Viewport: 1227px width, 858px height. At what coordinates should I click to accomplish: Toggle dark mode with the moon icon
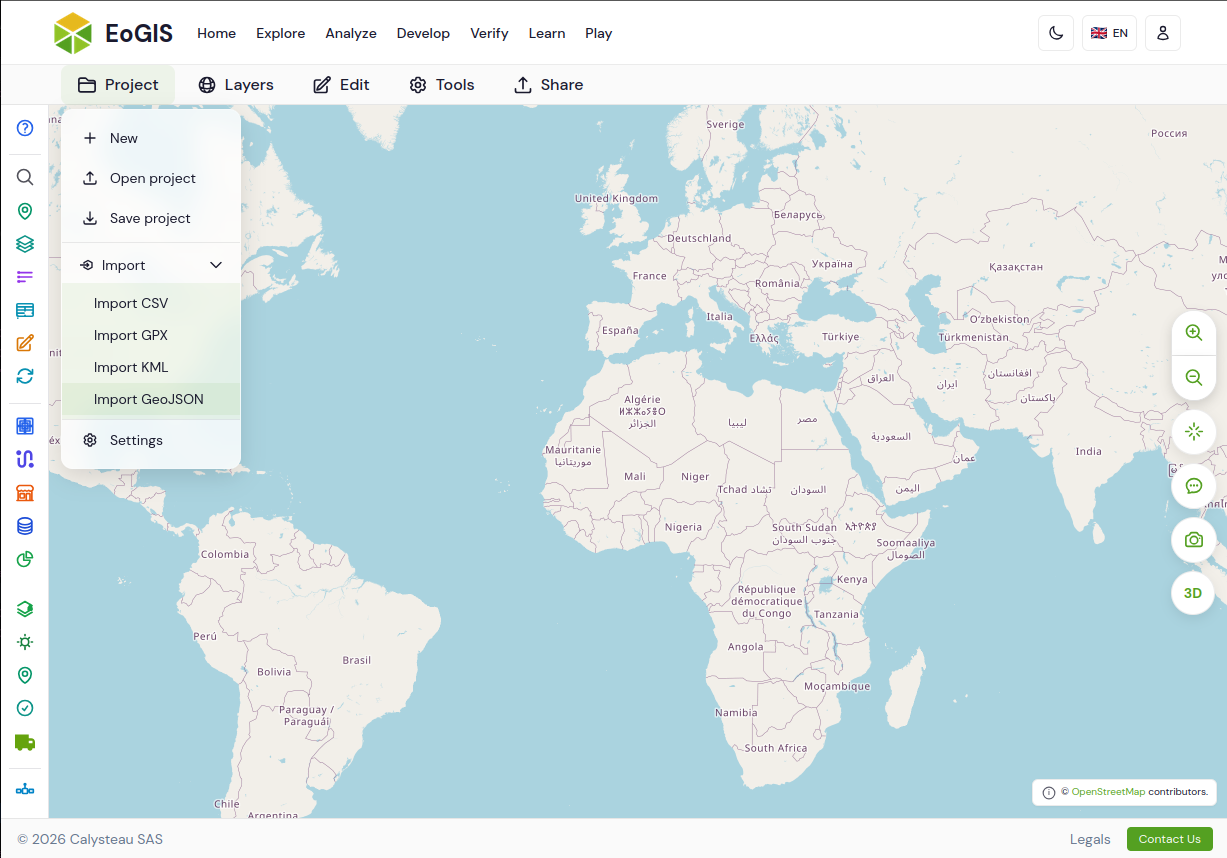(1056, 33)
